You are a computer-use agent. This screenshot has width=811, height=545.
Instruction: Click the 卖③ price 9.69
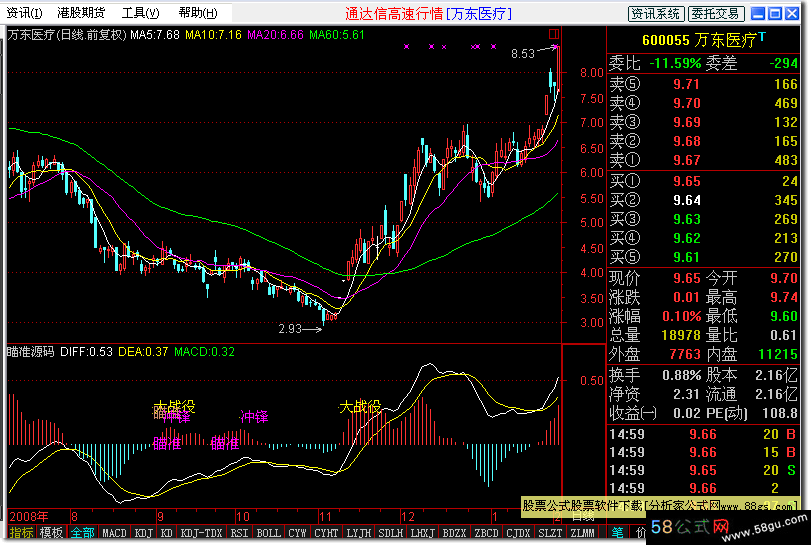[686, 122]
